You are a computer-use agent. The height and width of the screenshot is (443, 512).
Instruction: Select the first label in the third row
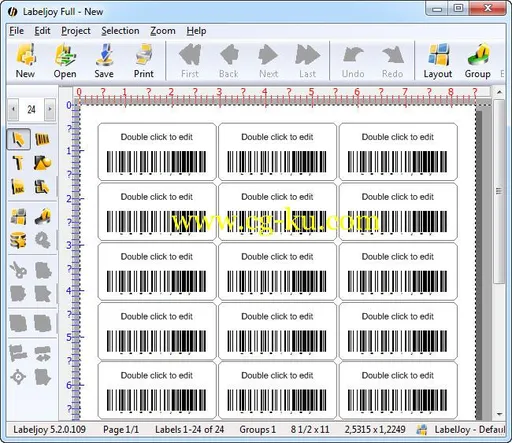157,271
